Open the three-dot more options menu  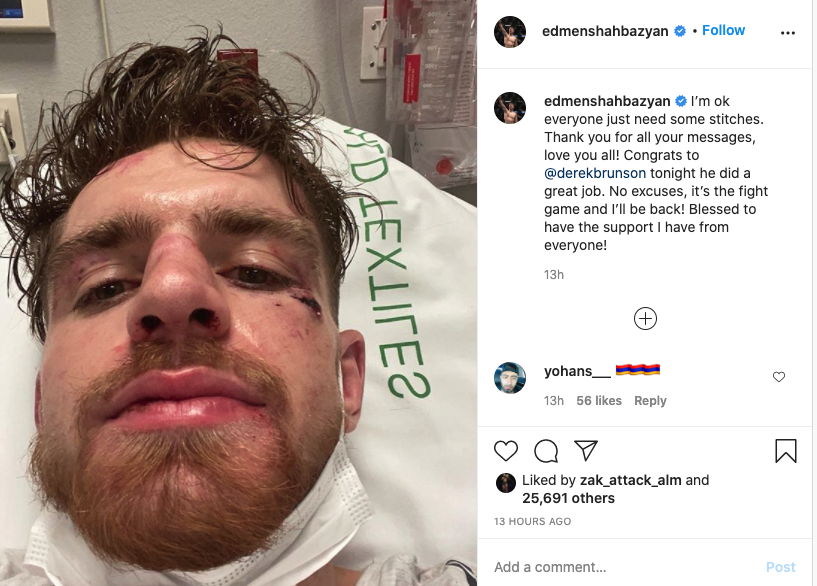[788, 33]
